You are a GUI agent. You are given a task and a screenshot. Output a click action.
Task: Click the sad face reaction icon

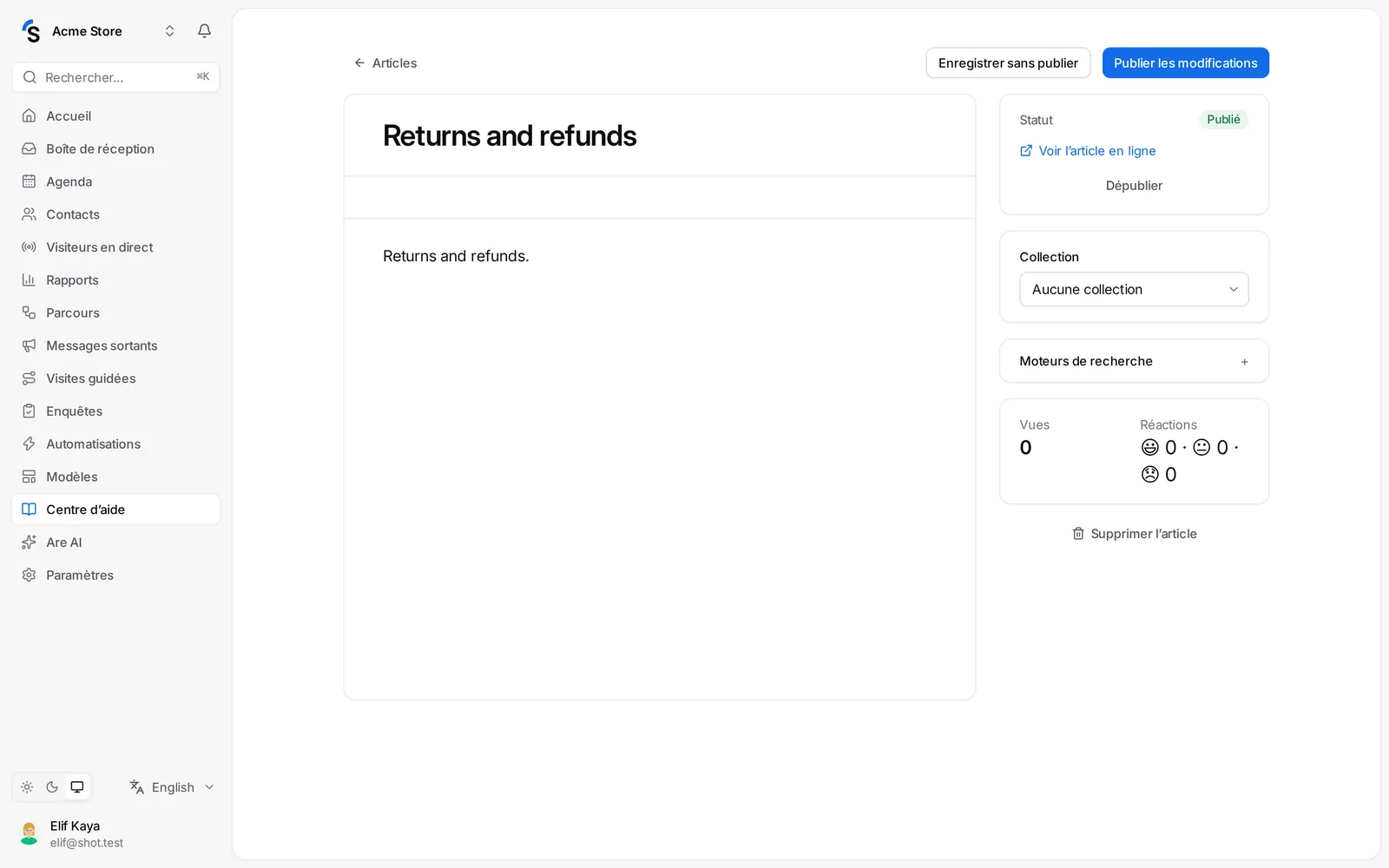pos(1150,475)
